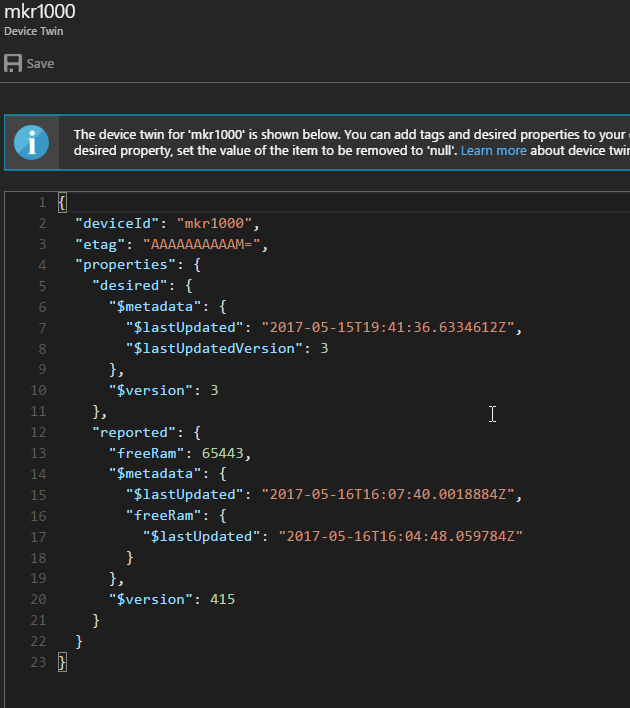Click line number 1 in the gutter
630x708 pixels.
click(x=42, y=202)
